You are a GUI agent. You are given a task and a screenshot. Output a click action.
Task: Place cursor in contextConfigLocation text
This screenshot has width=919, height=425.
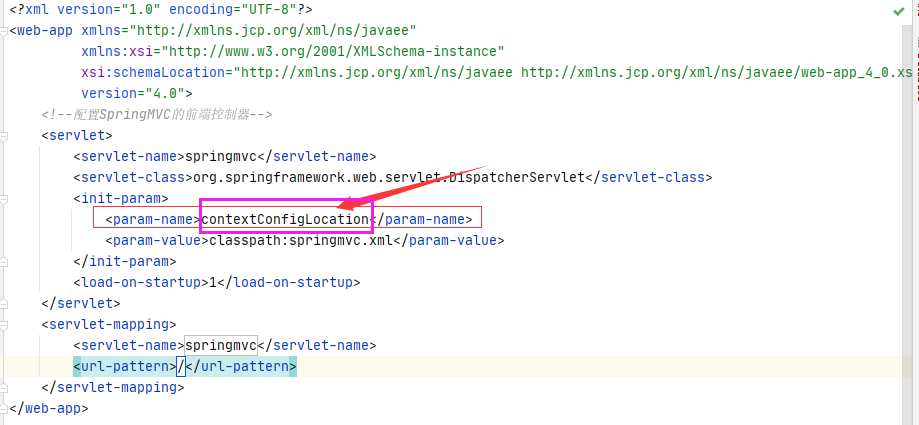(285, 219)
